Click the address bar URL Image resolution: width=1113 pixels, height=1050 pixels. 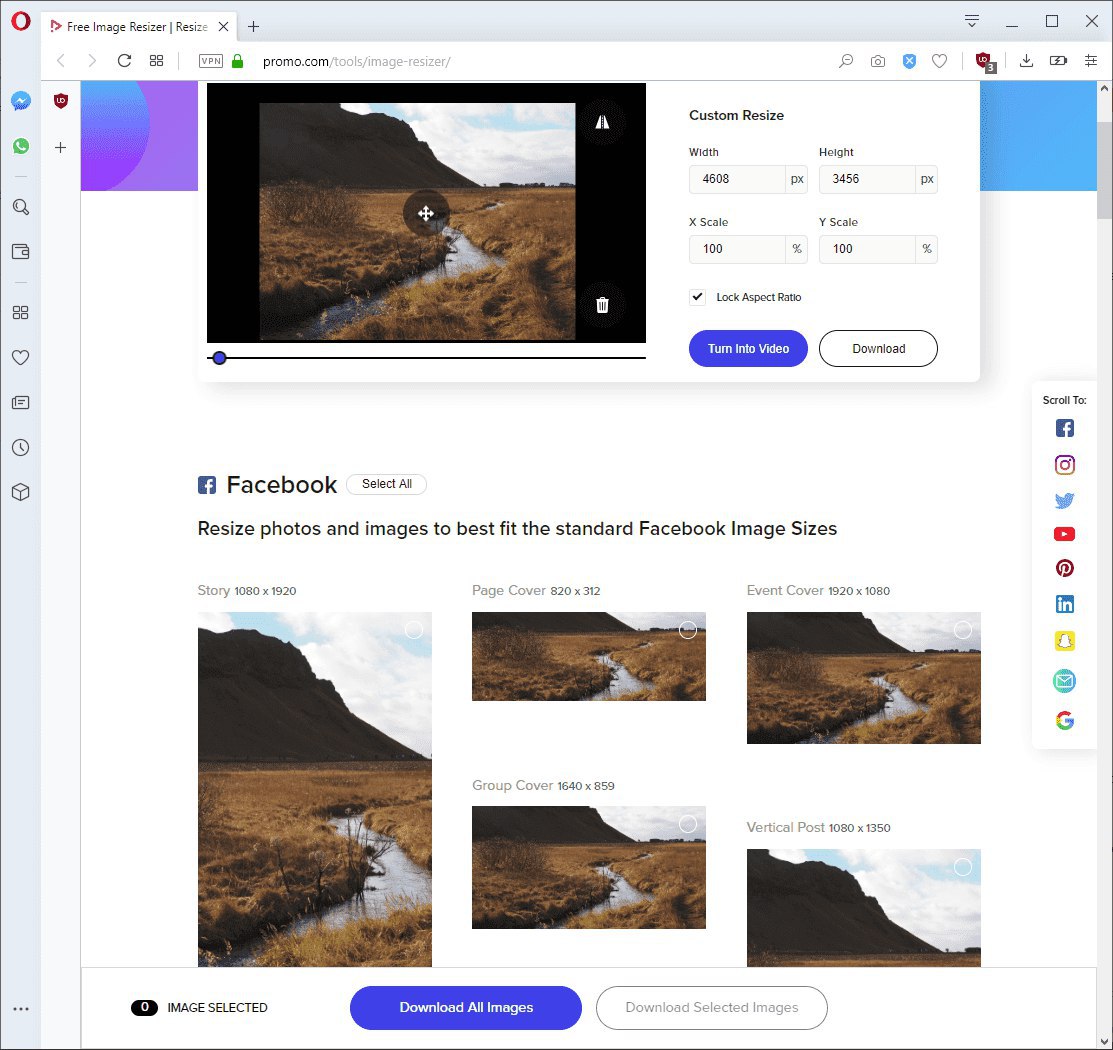coord(356,62)
